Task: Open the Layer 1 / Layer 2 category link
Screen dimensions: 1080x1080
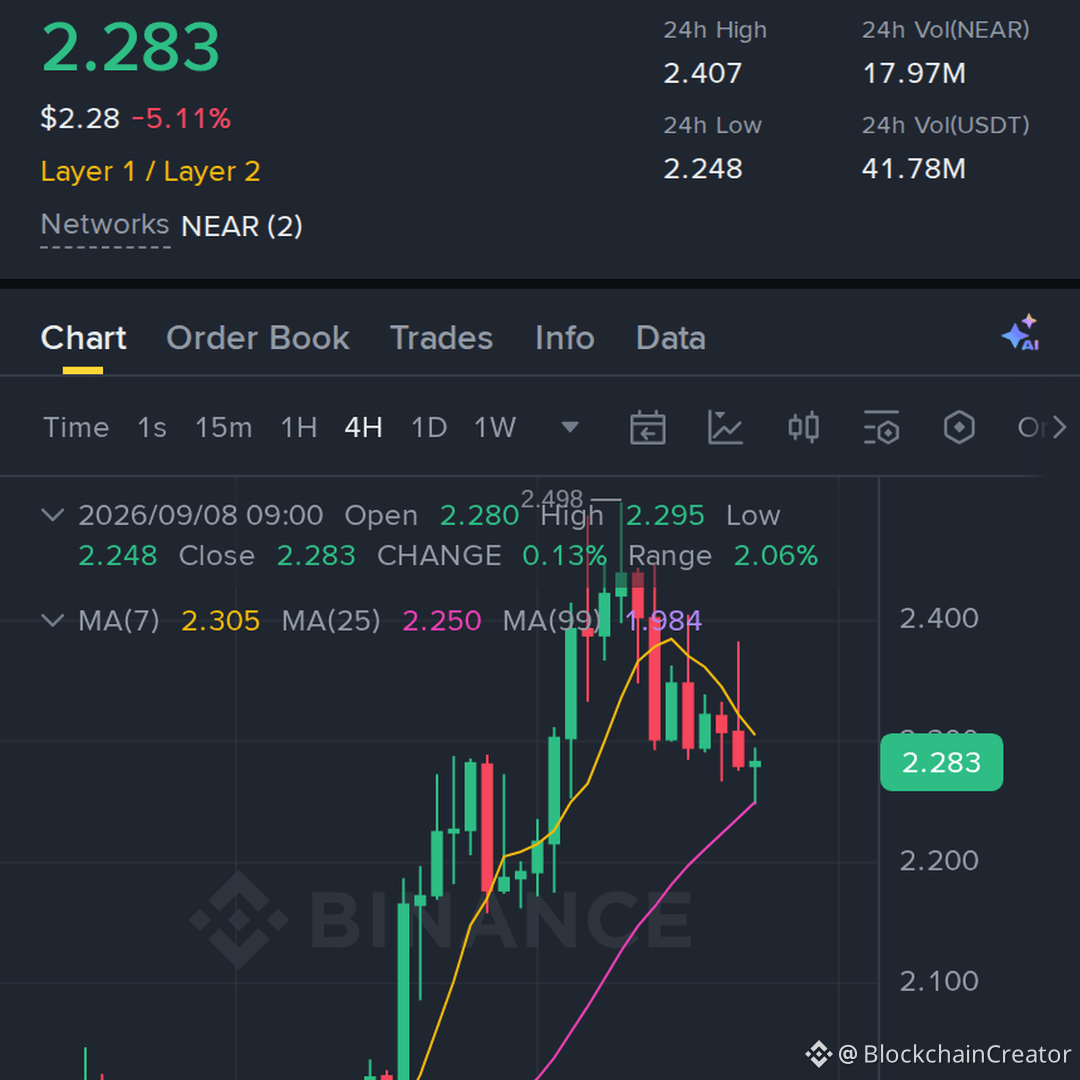Action: click(x=151, y=172)
